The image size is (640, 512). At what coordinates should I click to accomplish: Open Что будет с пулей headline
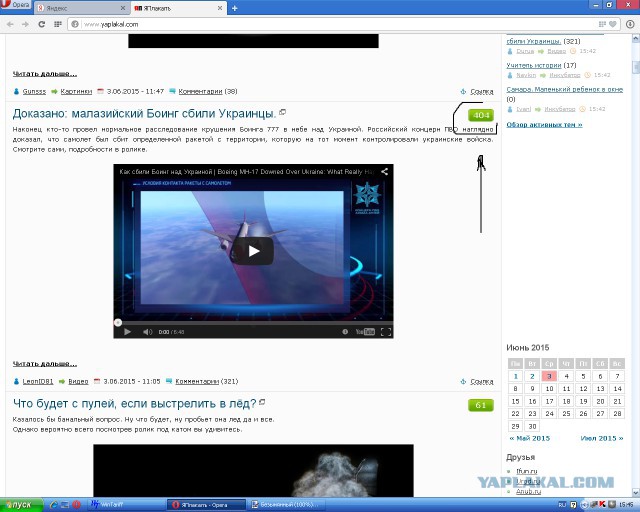point(135,403)
